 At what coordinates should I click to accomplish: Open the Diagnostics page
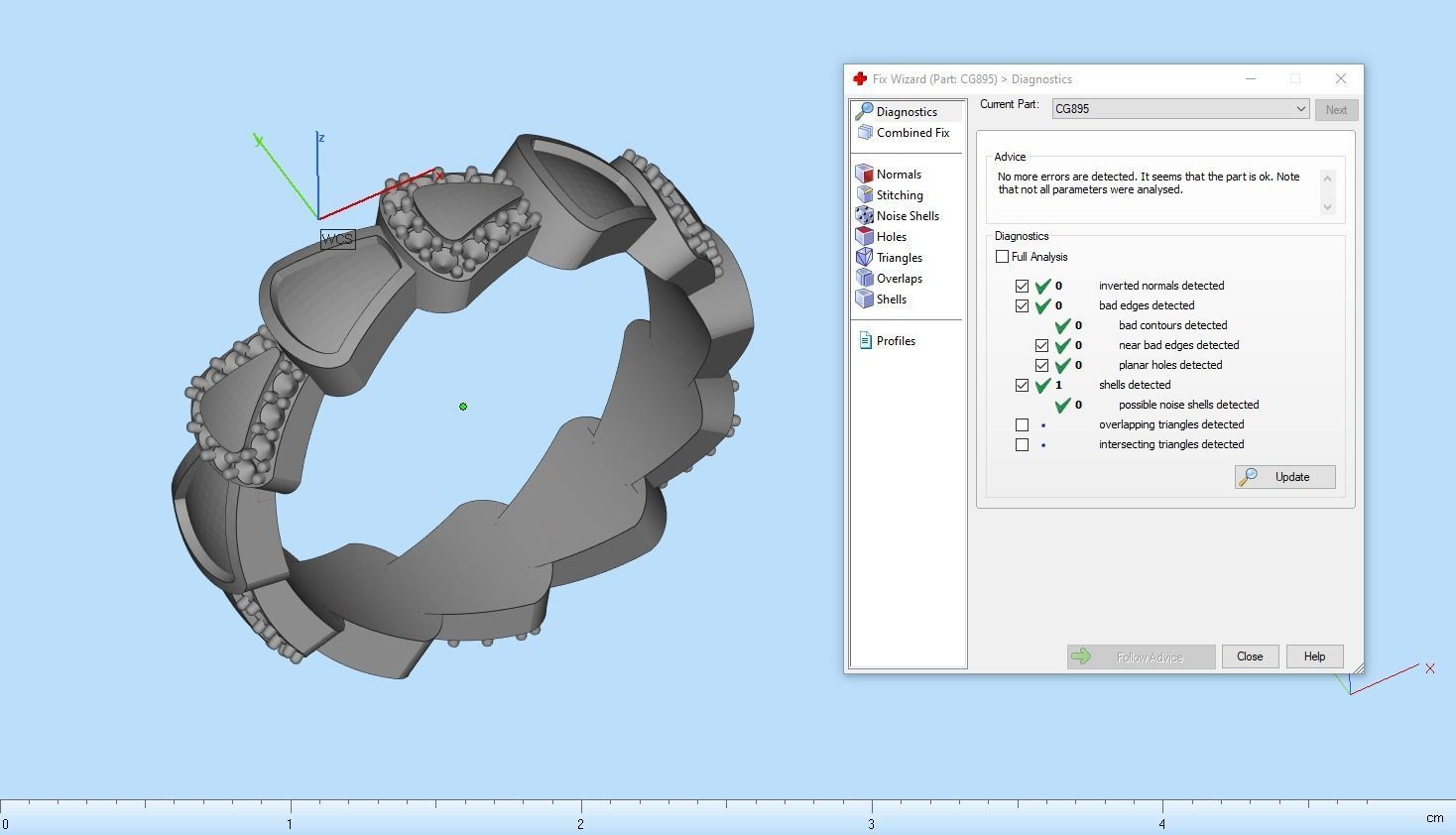(907, 111)
